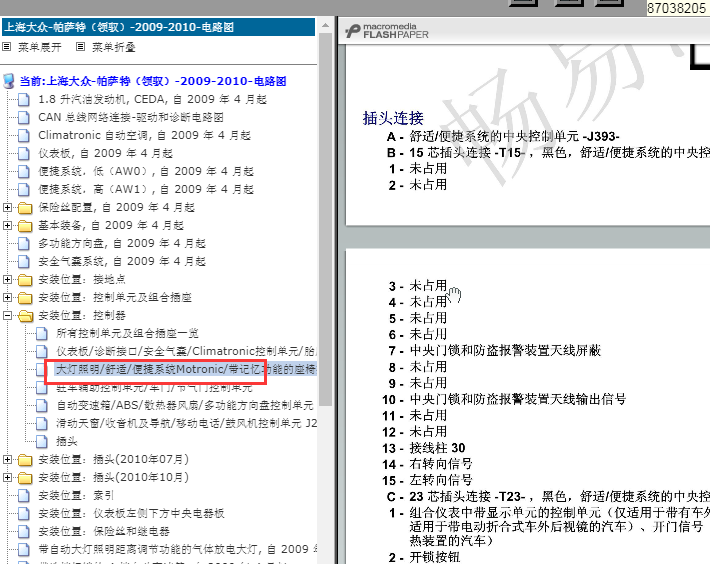Open 滑动天窗/收音机及导航/移动电话 item
Screen dimensions: 710x564
coord(186,423)
